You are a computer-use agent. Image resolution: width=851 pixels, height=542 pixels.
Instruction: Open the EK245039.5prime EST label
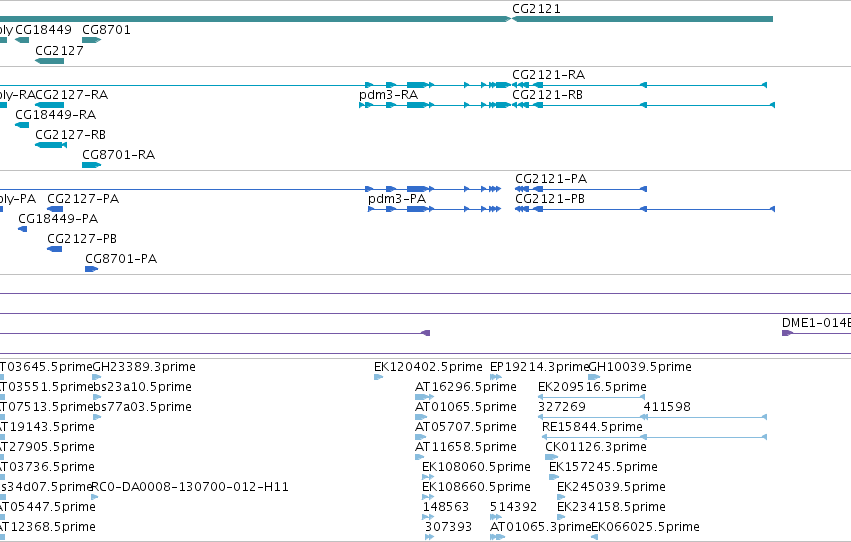(611, 487)
